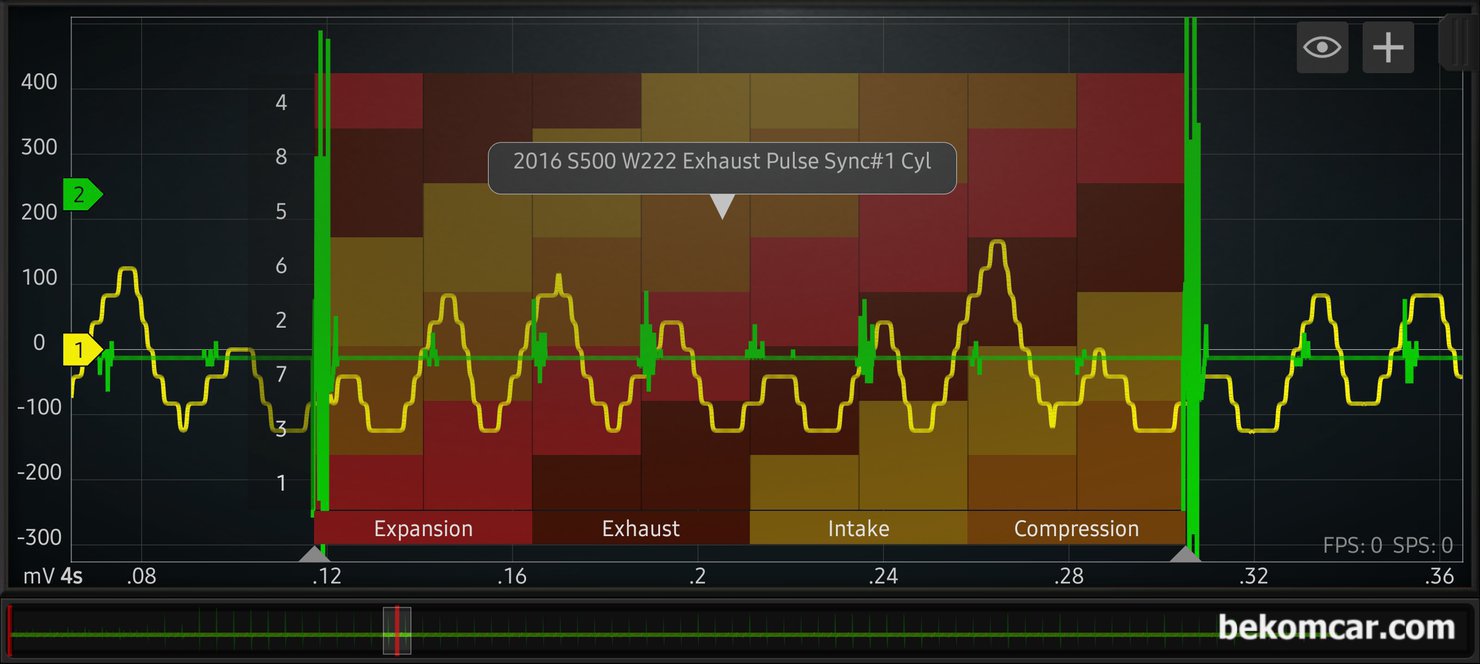Toggle the eye visibility icon
Image resolution: width=1480 pixels, height=664 pixels.
coord(1322,48)
